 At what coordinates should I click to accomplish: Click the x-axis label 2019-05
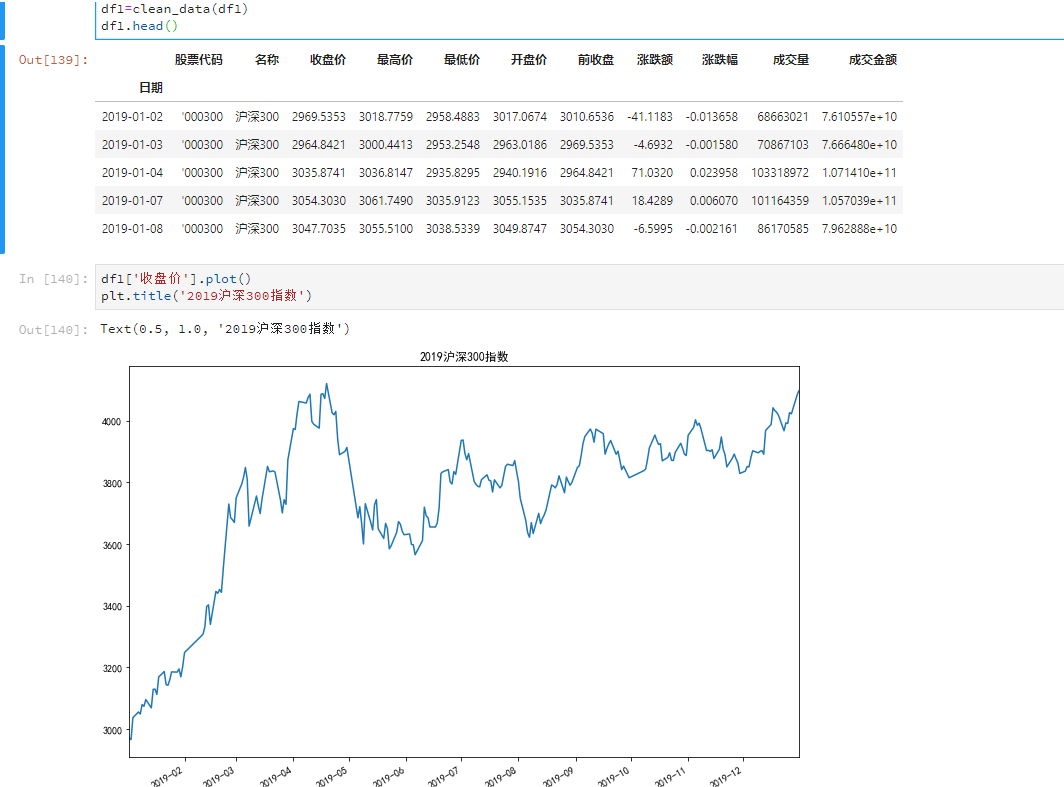pyautogui.click(x=331, y=776)
